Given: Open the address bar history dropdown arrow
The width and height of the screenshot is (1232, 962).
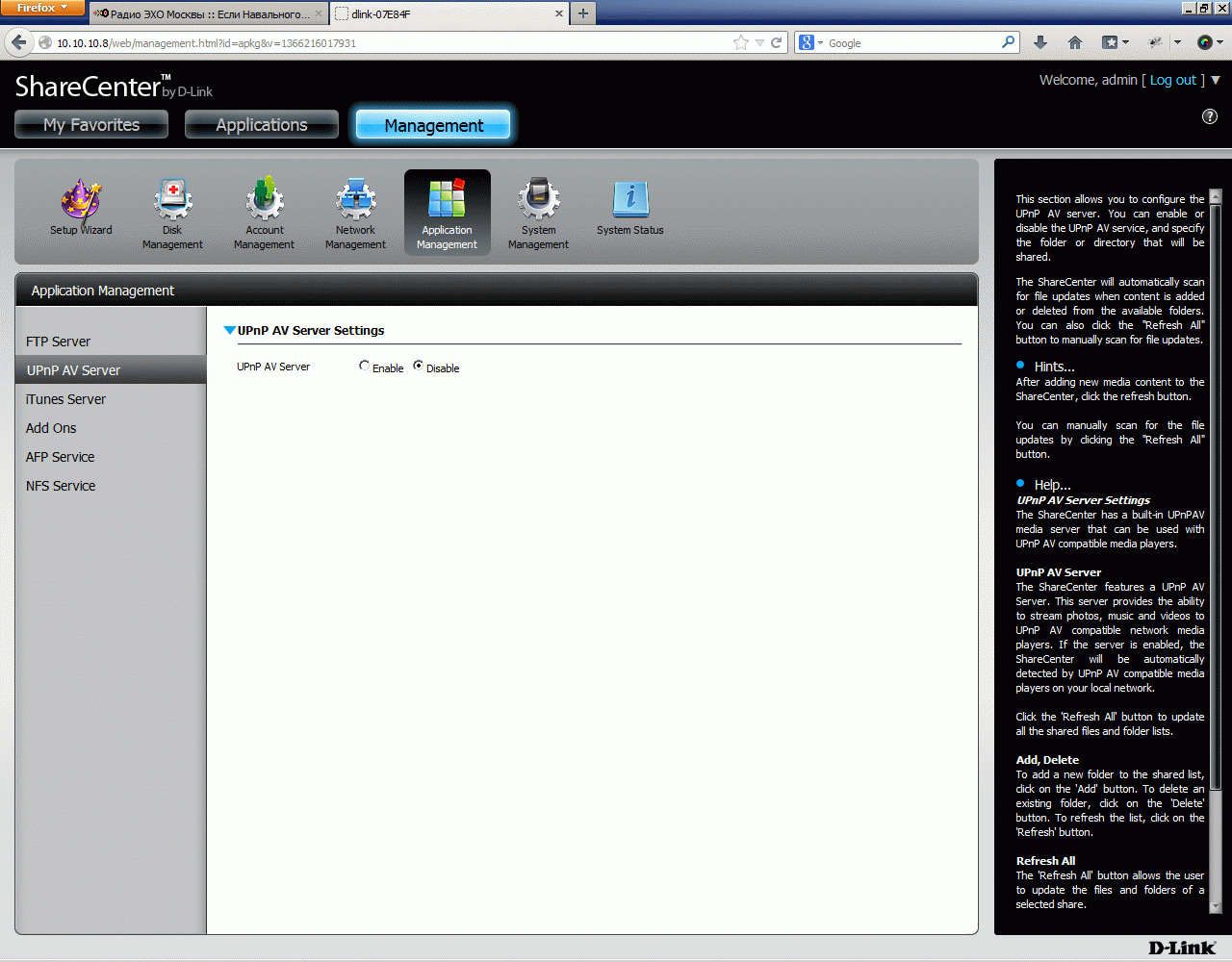Looking at the screenshot, I should pyautogui.click(x=759, y=42).
